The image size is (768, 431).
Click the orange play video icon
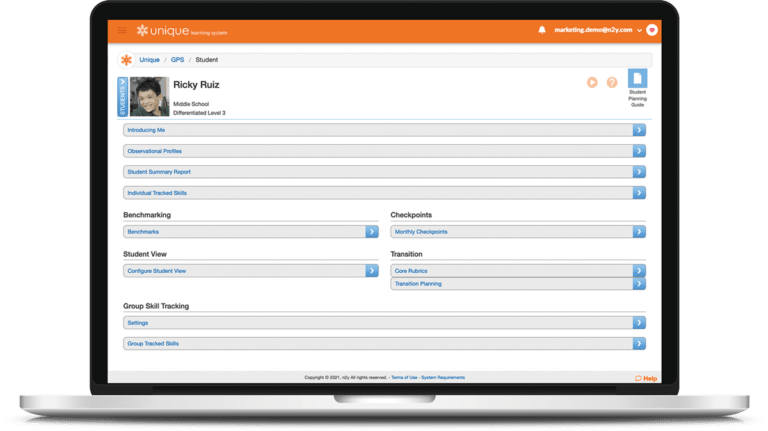pyautogui.click(x=592, y=82)
